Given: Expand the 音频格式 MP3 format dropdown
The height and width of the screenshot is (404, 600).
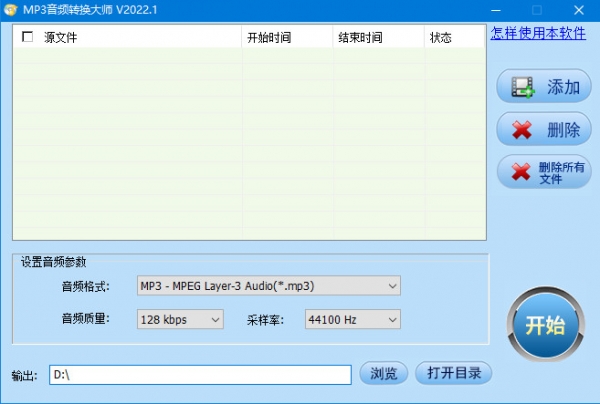Looking at the screenshot, I should coord(269,286).
